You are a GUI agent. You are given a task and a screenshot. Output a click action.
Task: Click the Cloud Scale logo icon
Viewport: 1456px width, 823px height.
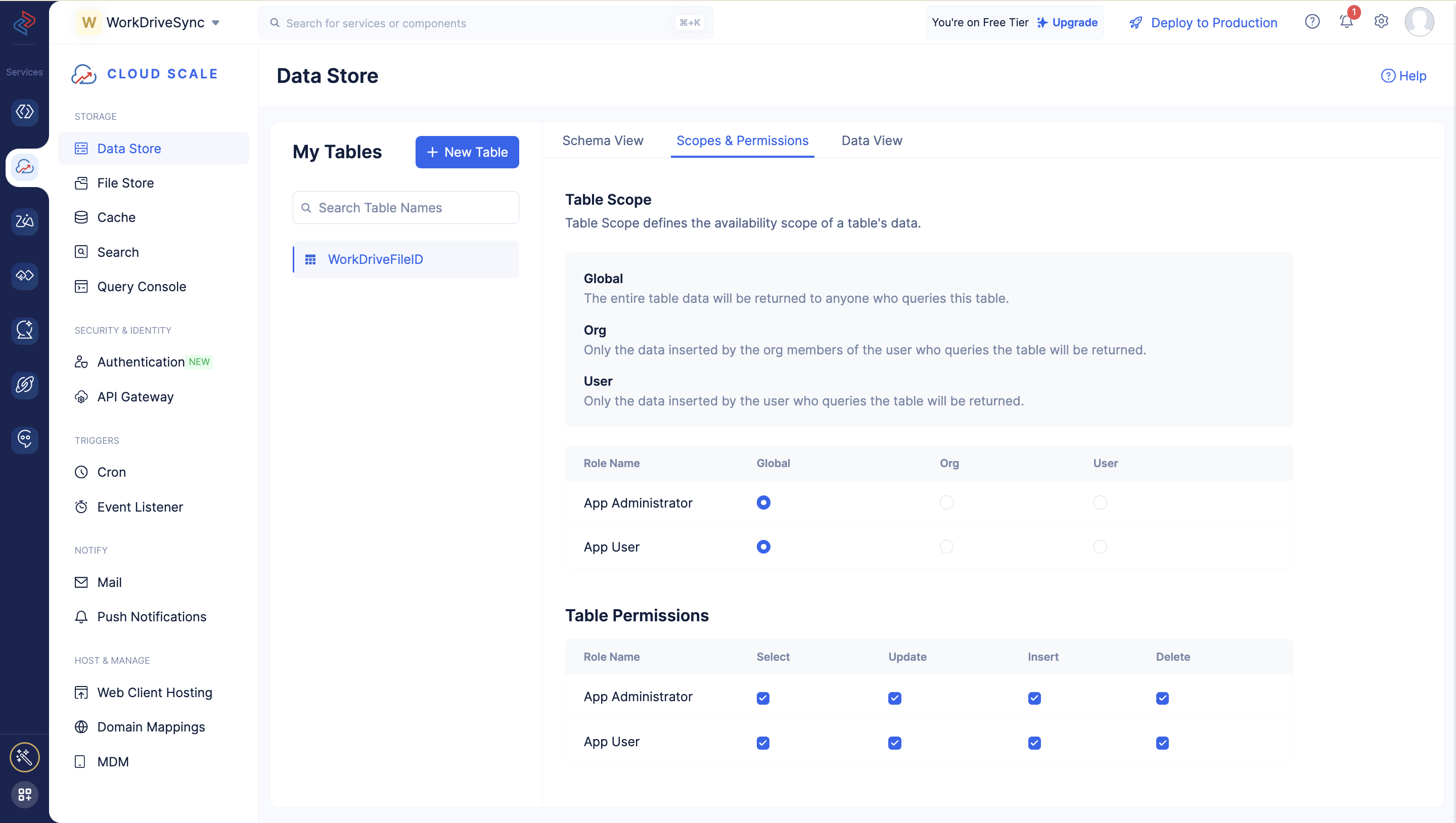pos(83,74)
